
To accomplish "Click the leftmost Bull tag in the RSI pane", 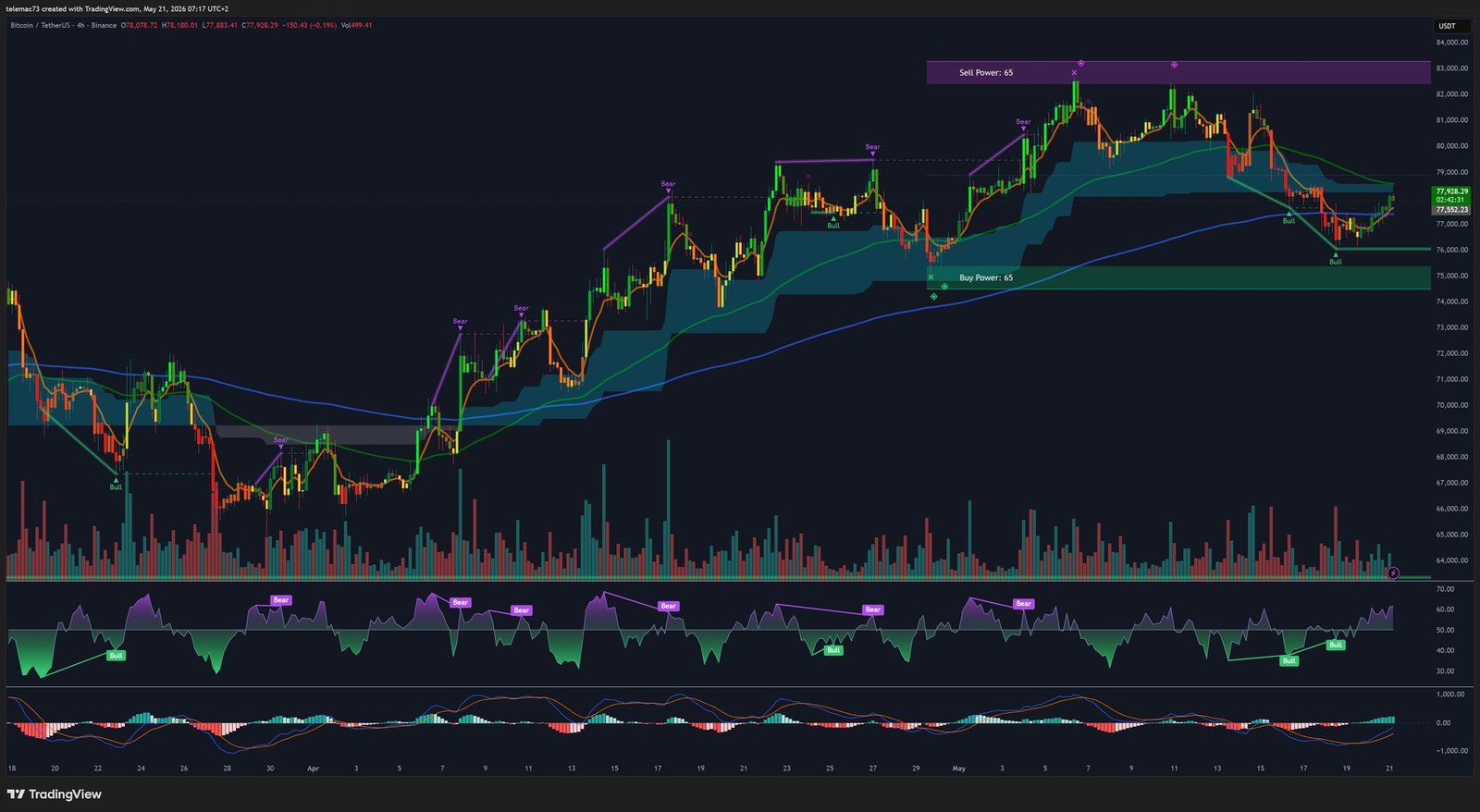I will point(116,656).
